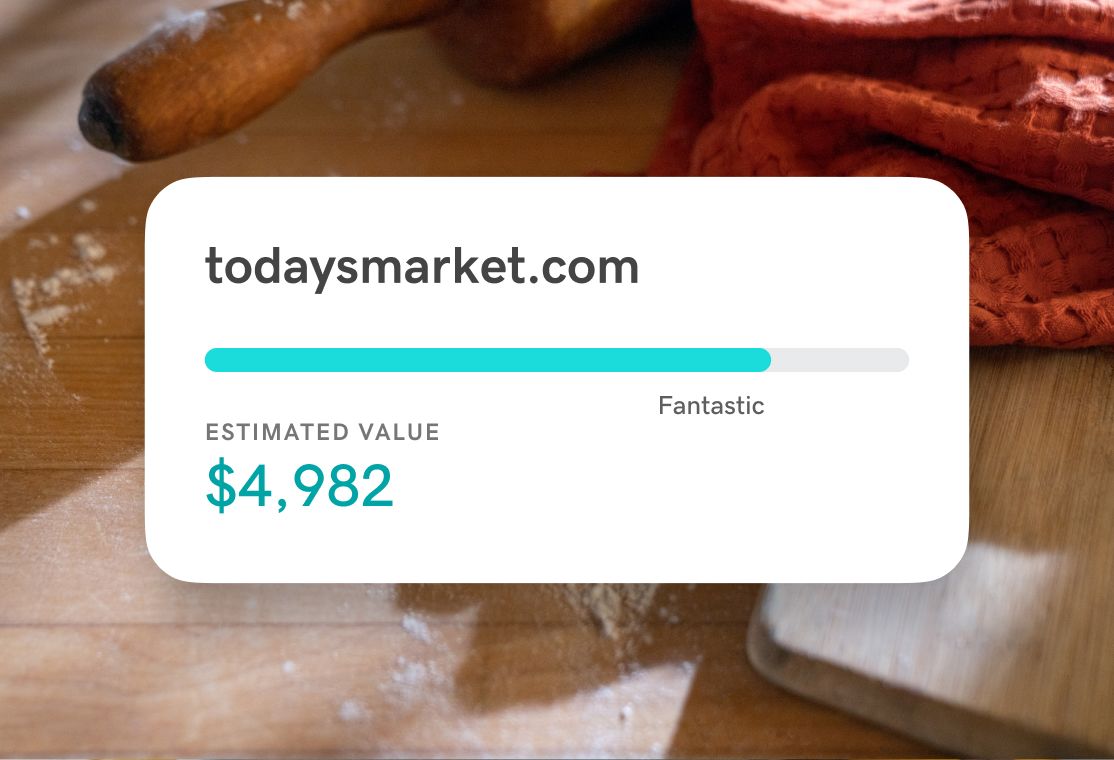Click the $4,982 estimated price

(x=299, y=486)
